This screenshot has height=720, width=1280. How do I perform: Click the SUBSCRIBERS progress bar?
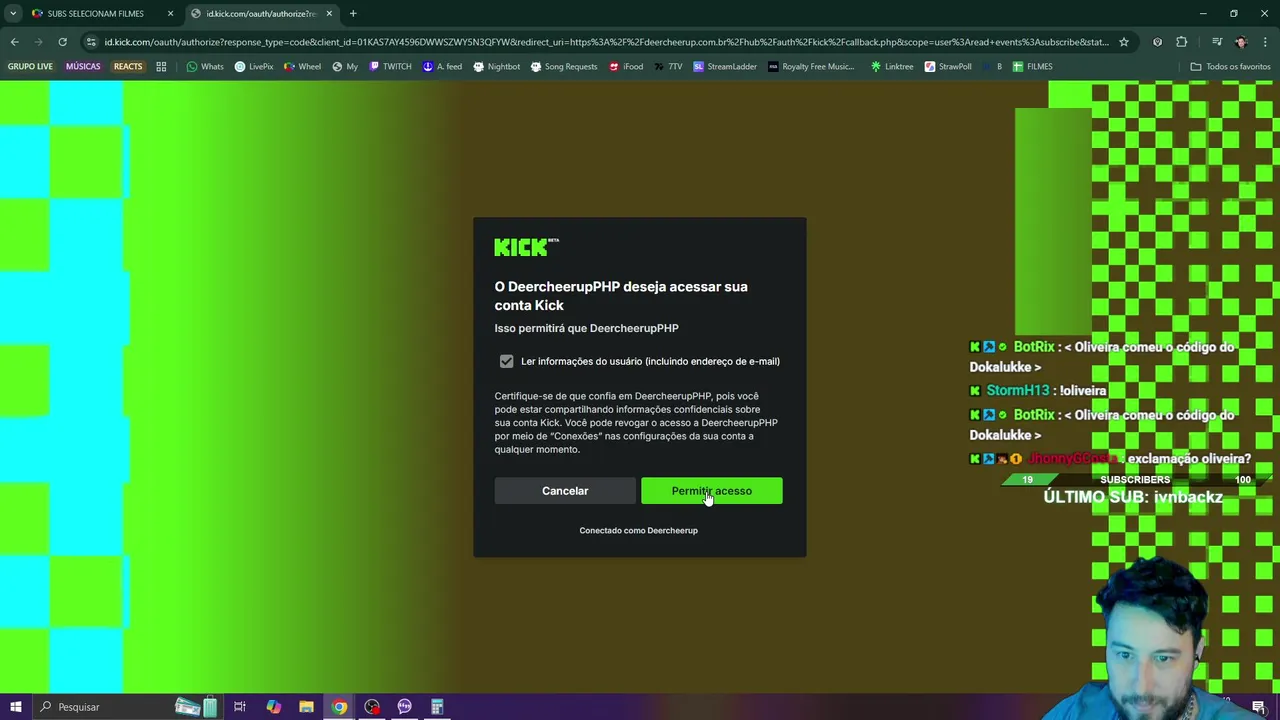pos(1134,480)
